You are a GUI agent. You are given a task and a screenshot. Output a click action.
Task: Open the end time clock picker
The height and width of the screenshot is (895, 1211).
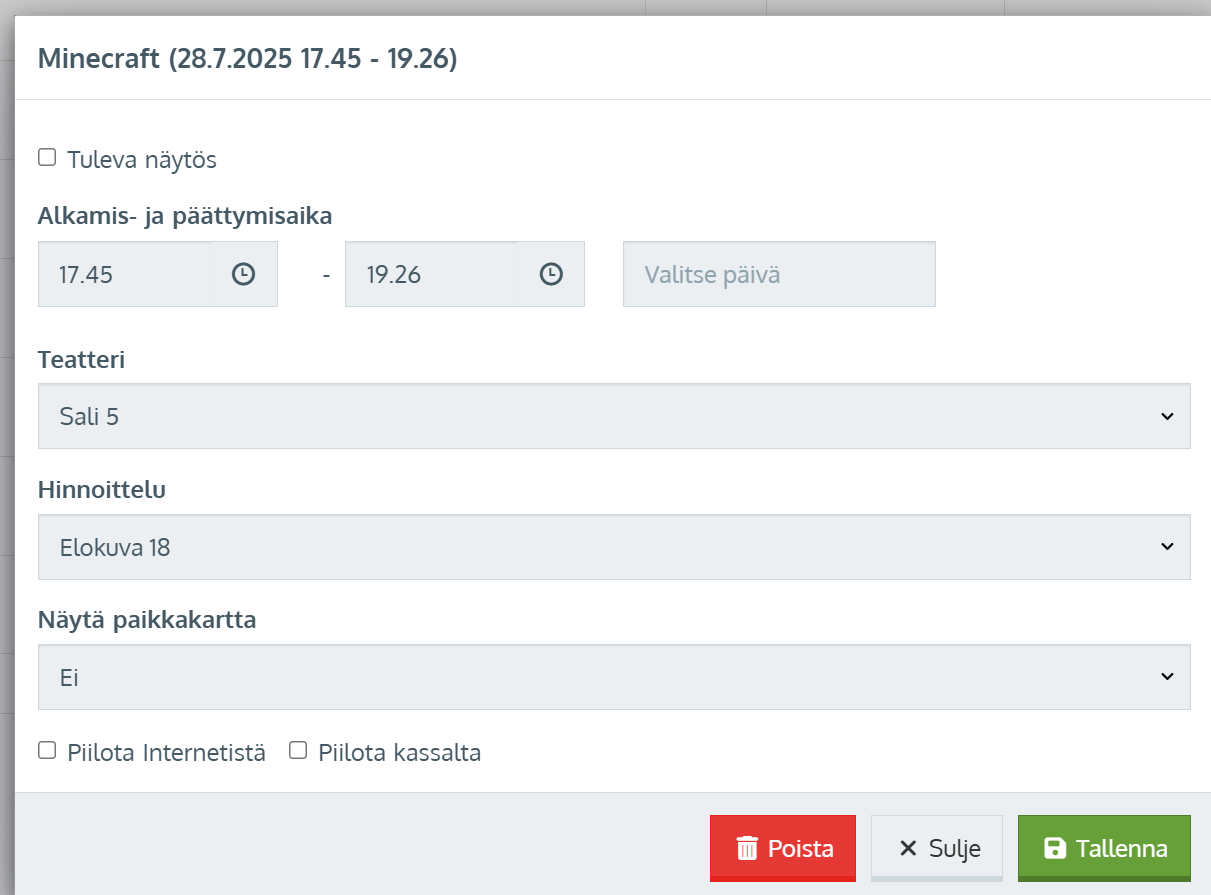pos(551,274)
